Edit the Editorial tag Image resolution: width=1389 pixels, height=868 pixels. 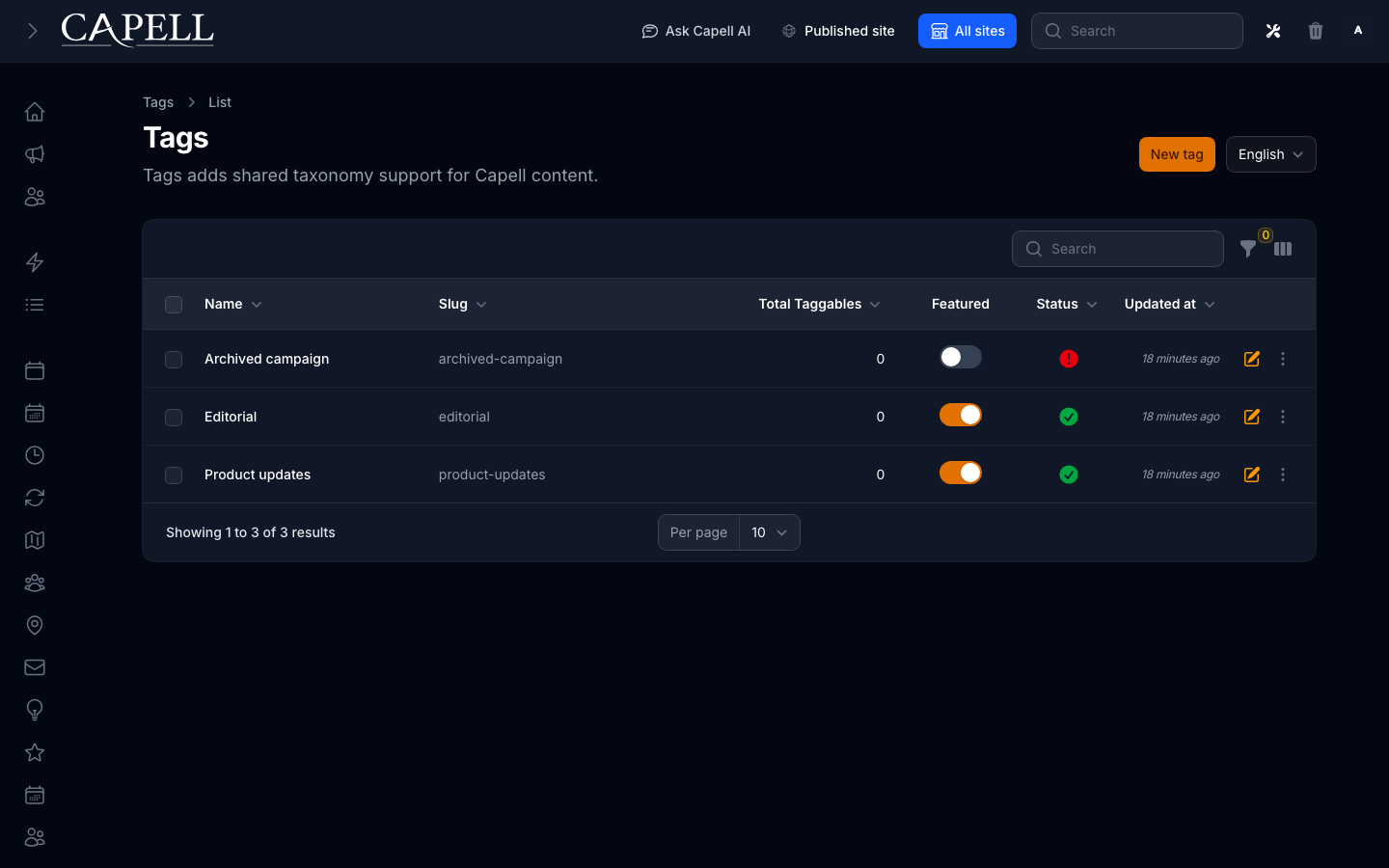click(x=1252, y=417)
